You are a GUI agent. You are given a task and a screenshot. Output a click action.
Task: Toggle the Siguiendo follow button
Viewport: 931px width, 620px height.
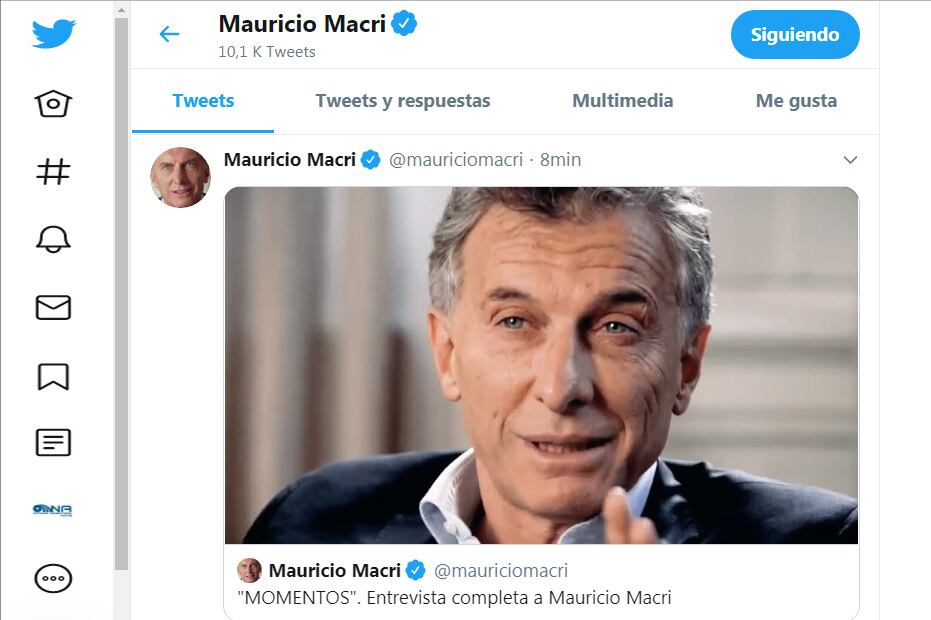tap(794, 35)
